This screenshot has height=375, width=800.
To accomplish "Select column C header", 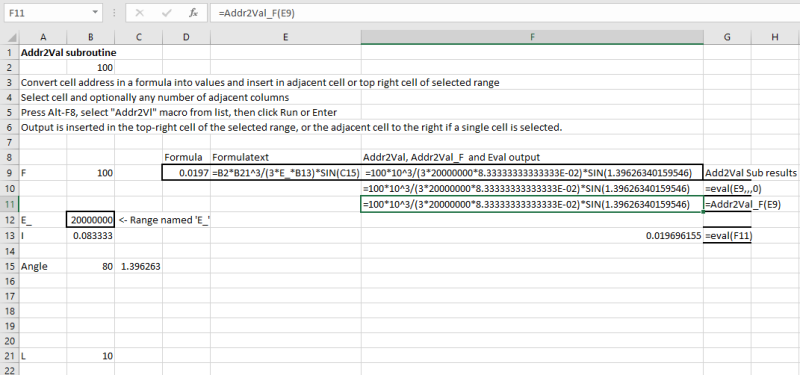I will coord(138,37).
